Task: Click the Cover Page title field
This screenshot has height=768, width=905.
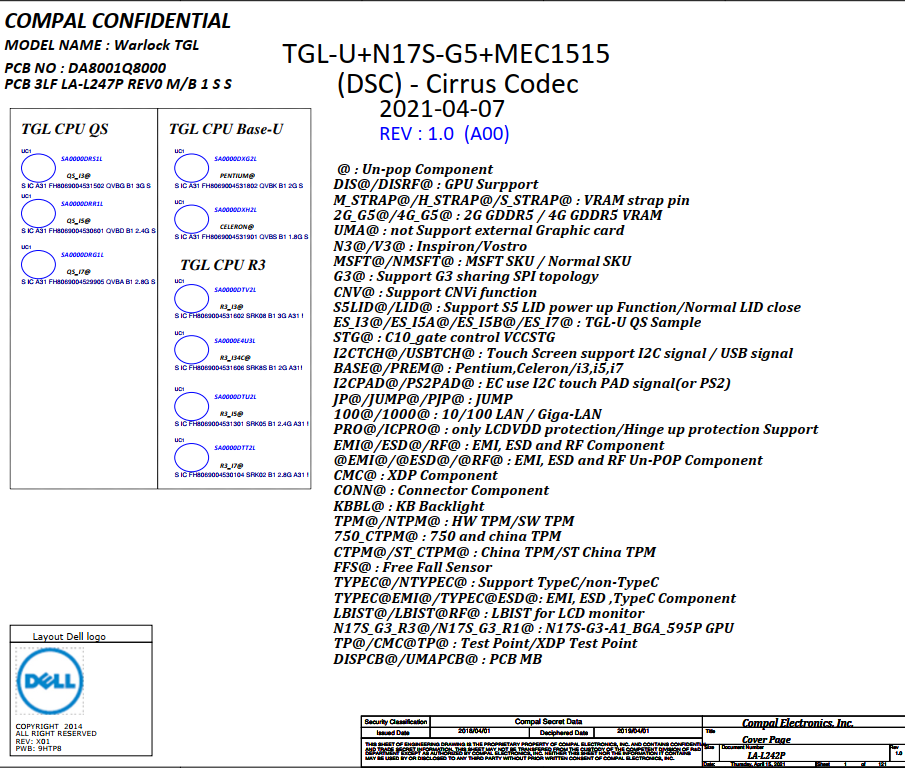Action: (766, 740)
